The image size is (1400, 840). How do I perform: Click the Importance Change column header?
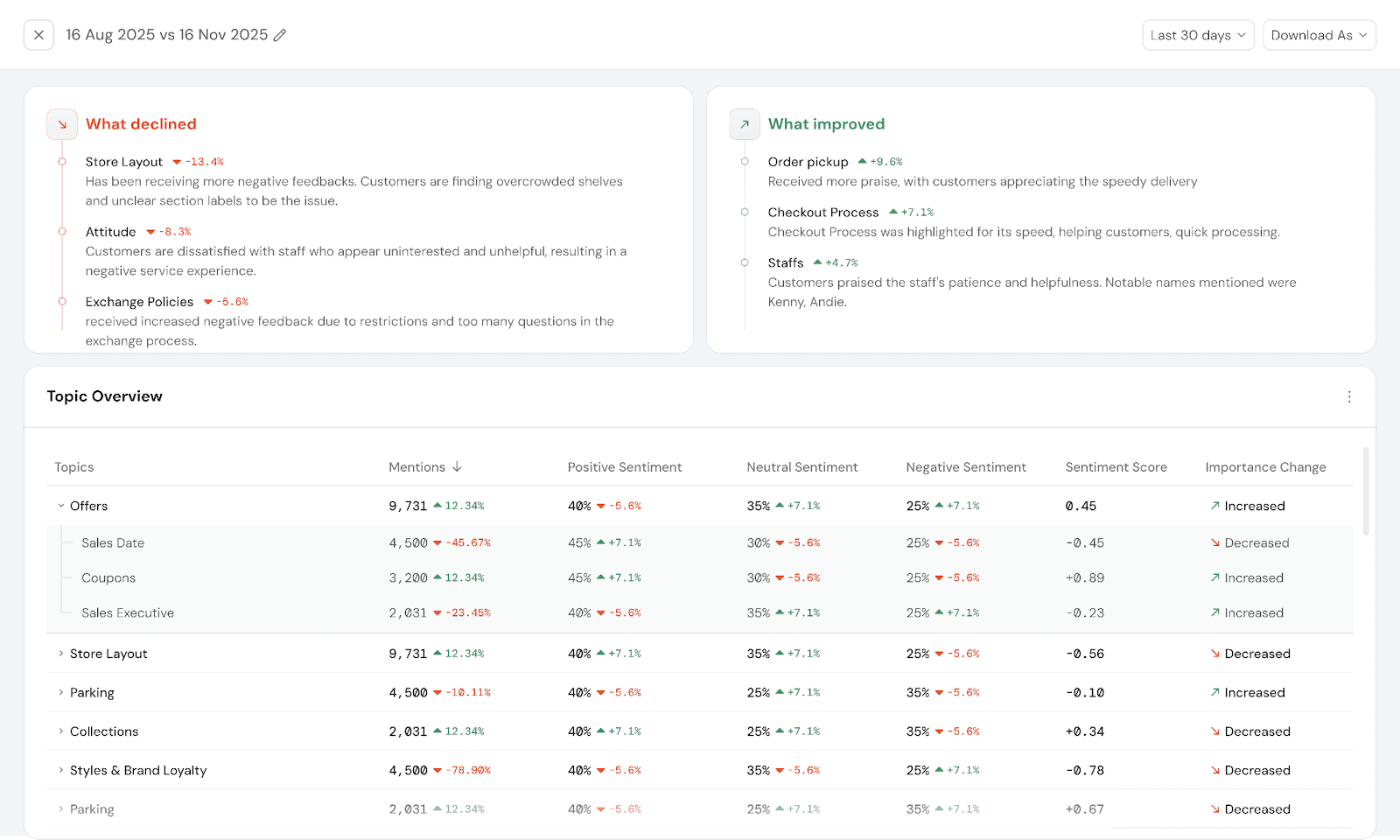(x=1265, y=467)
